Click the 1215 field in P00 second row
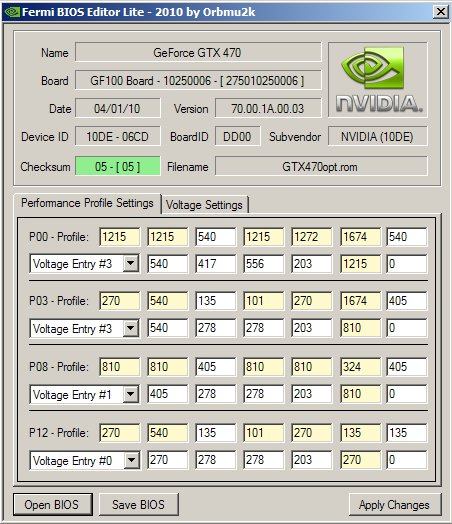Viewport: 452px width, 524px height. 360,264
